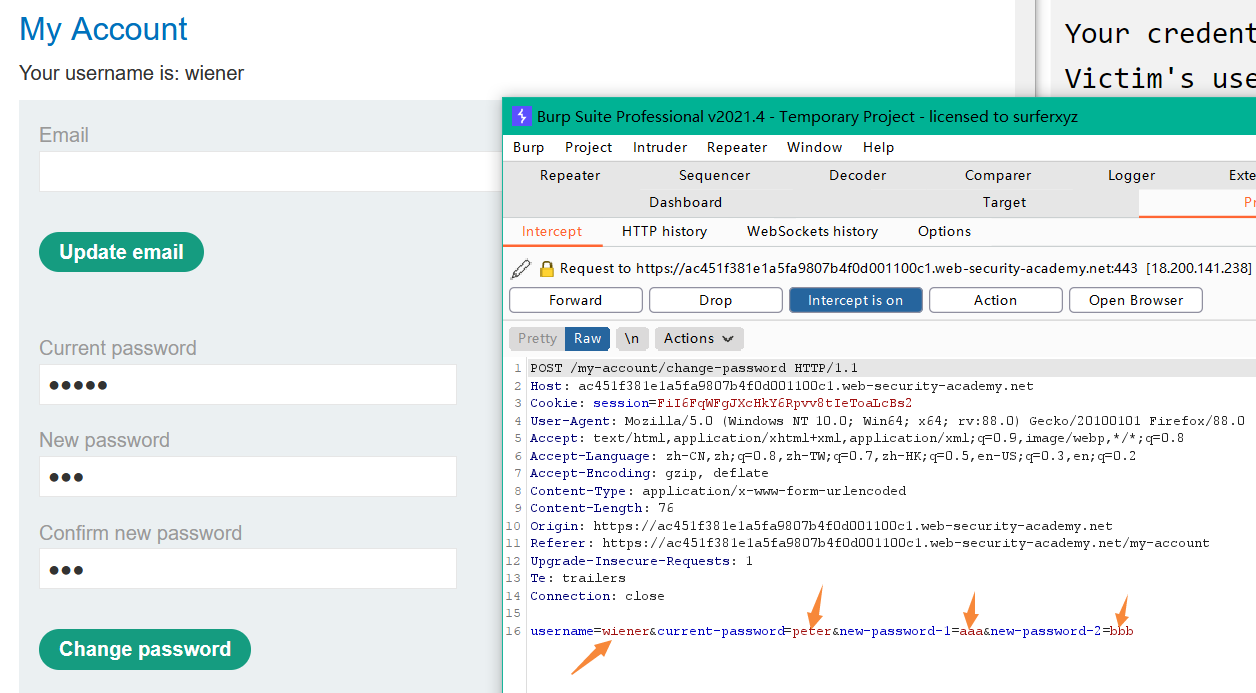Click the Change password button
1256x693 pixels.
[x=145, y=649]
